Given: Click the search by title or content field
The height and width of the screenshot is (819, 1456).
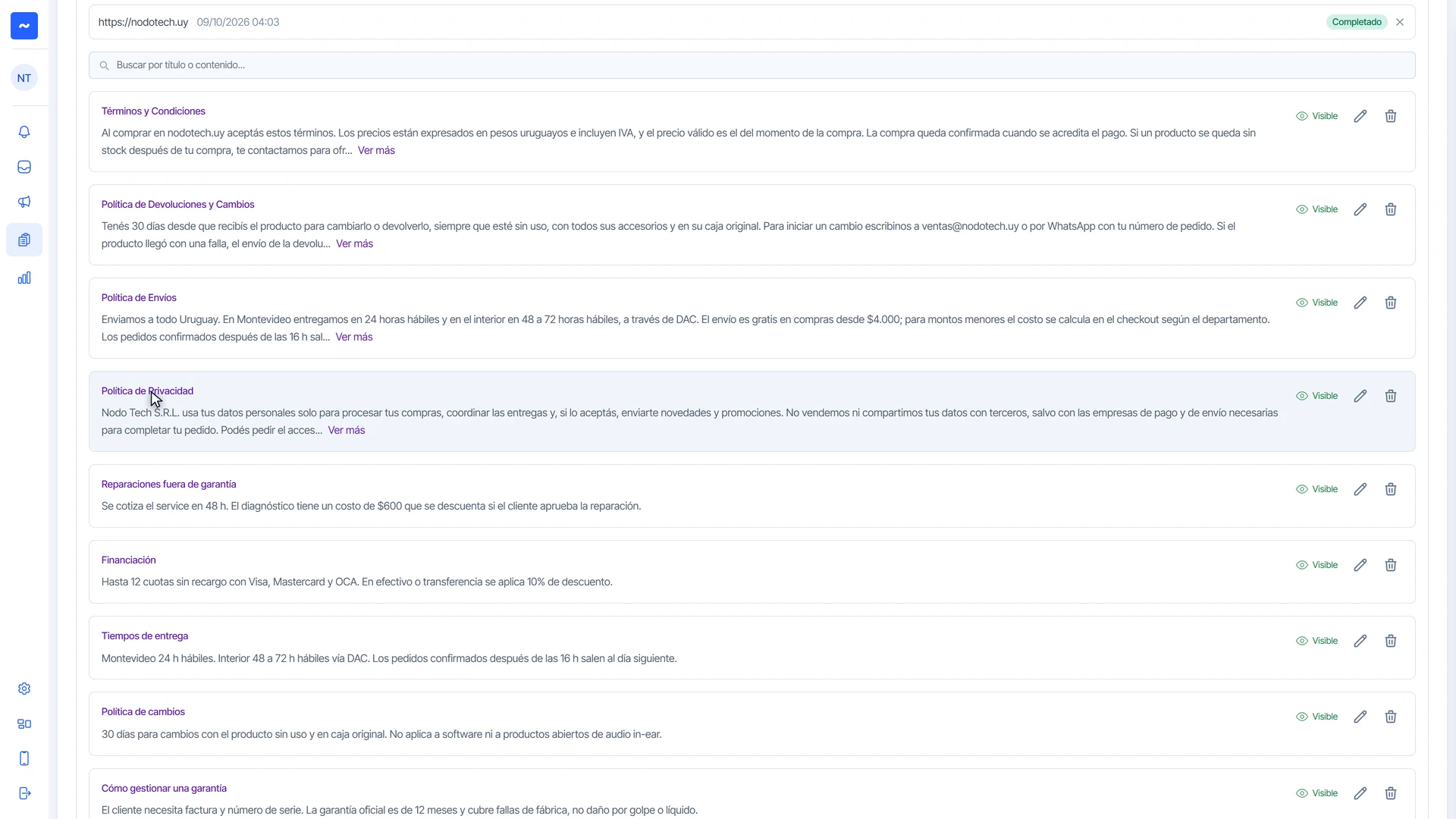Looking at the screenshot, I should click(x=752, y=65).
